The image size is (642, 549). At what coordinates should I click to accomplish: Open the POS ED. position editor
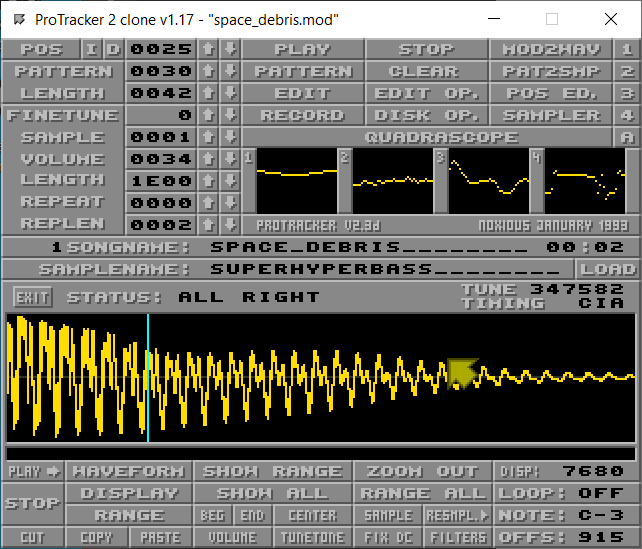tap(551, 93)
